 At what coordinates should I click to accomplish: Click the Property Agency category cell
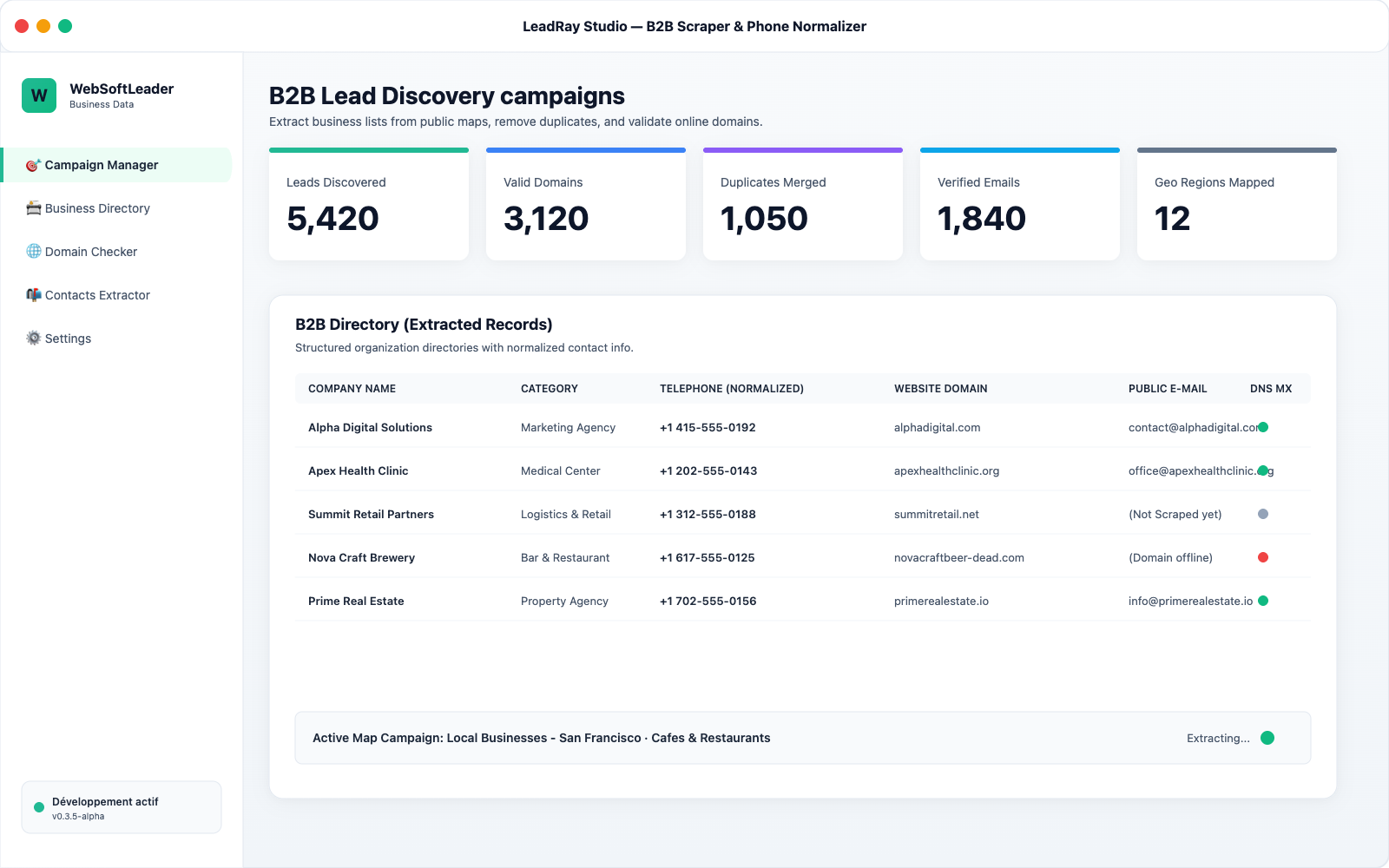564,601
